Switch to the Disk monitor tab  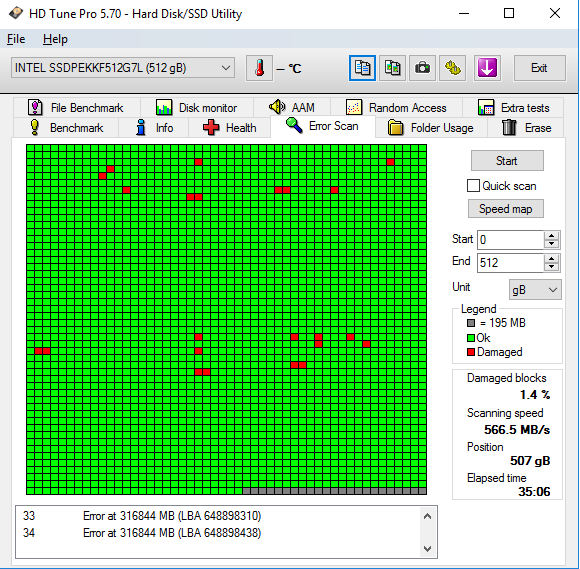click(x=197, y=108)
